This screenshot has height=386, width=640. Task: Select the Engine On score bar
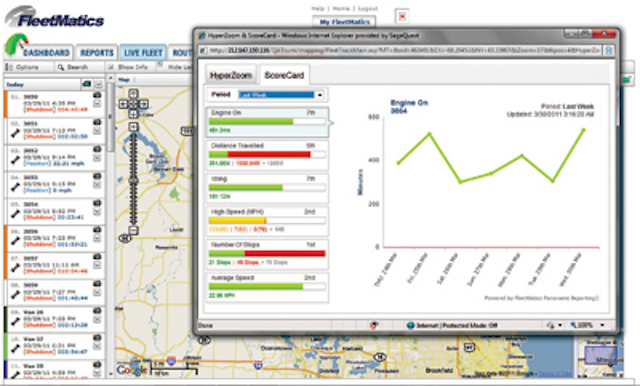[x=267, y=122]
